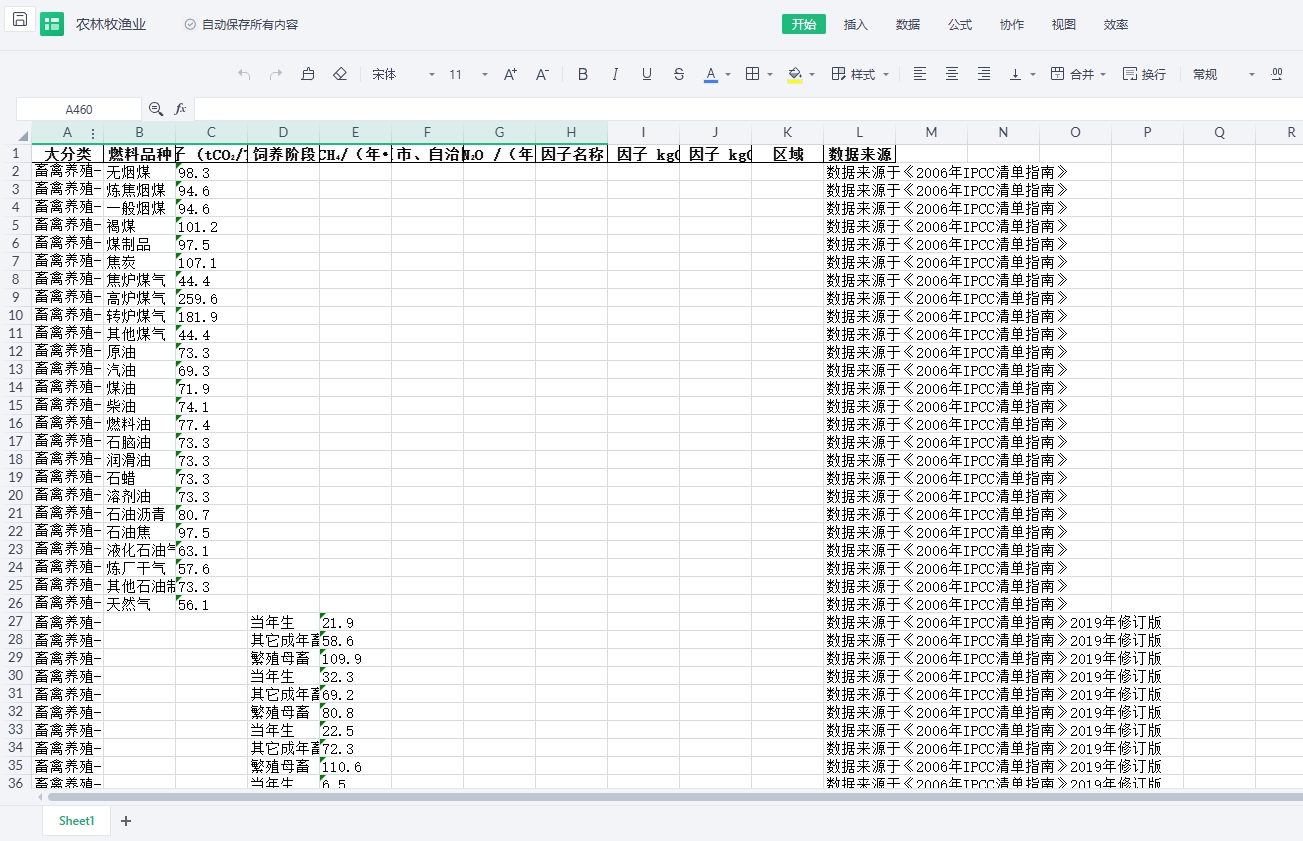Click cell containing 天然气
Viewport: 1303px width, 841px height.
coord(139,604)
